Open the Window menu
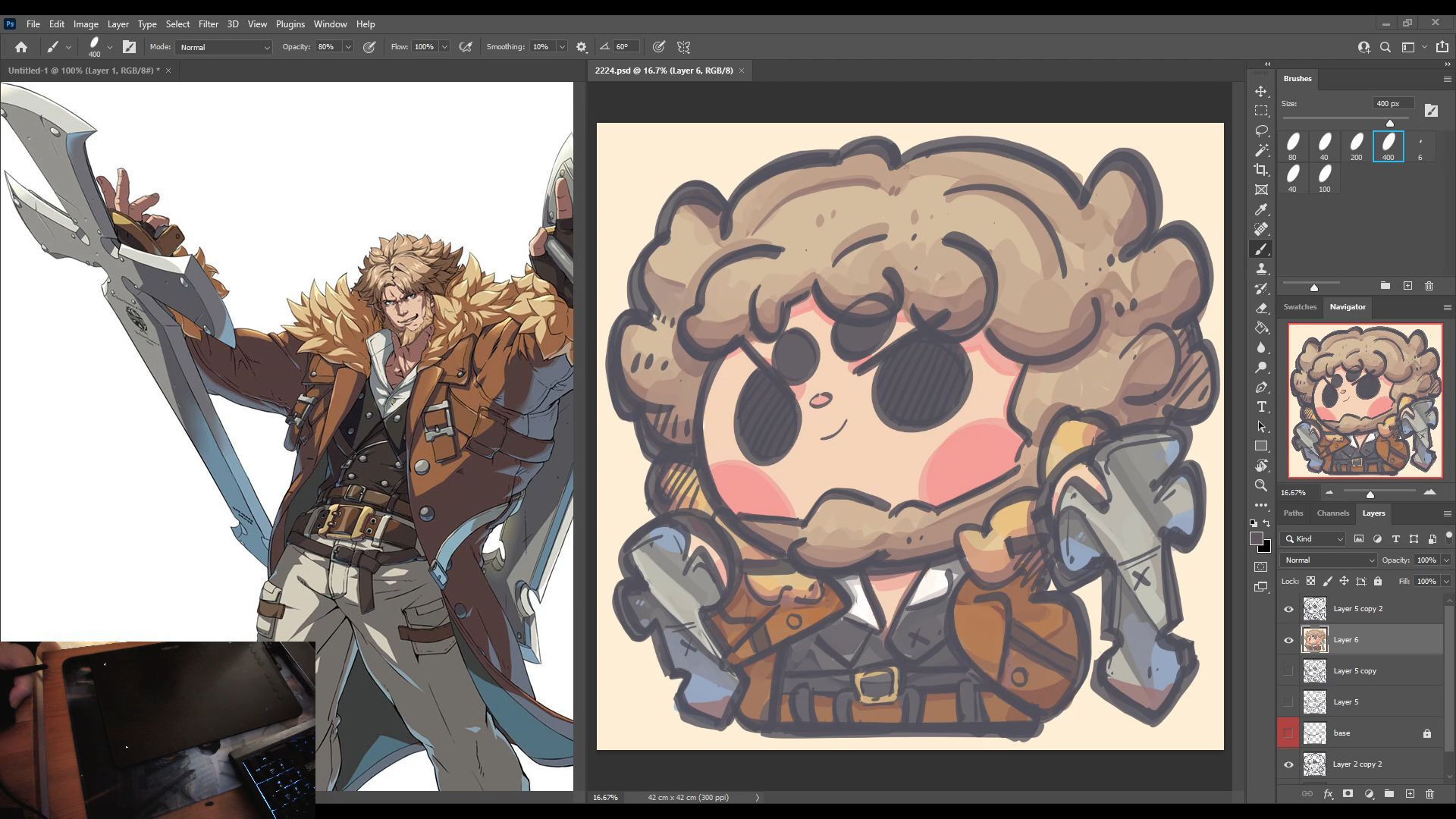1456x819 pixels. tap(330, 24)
